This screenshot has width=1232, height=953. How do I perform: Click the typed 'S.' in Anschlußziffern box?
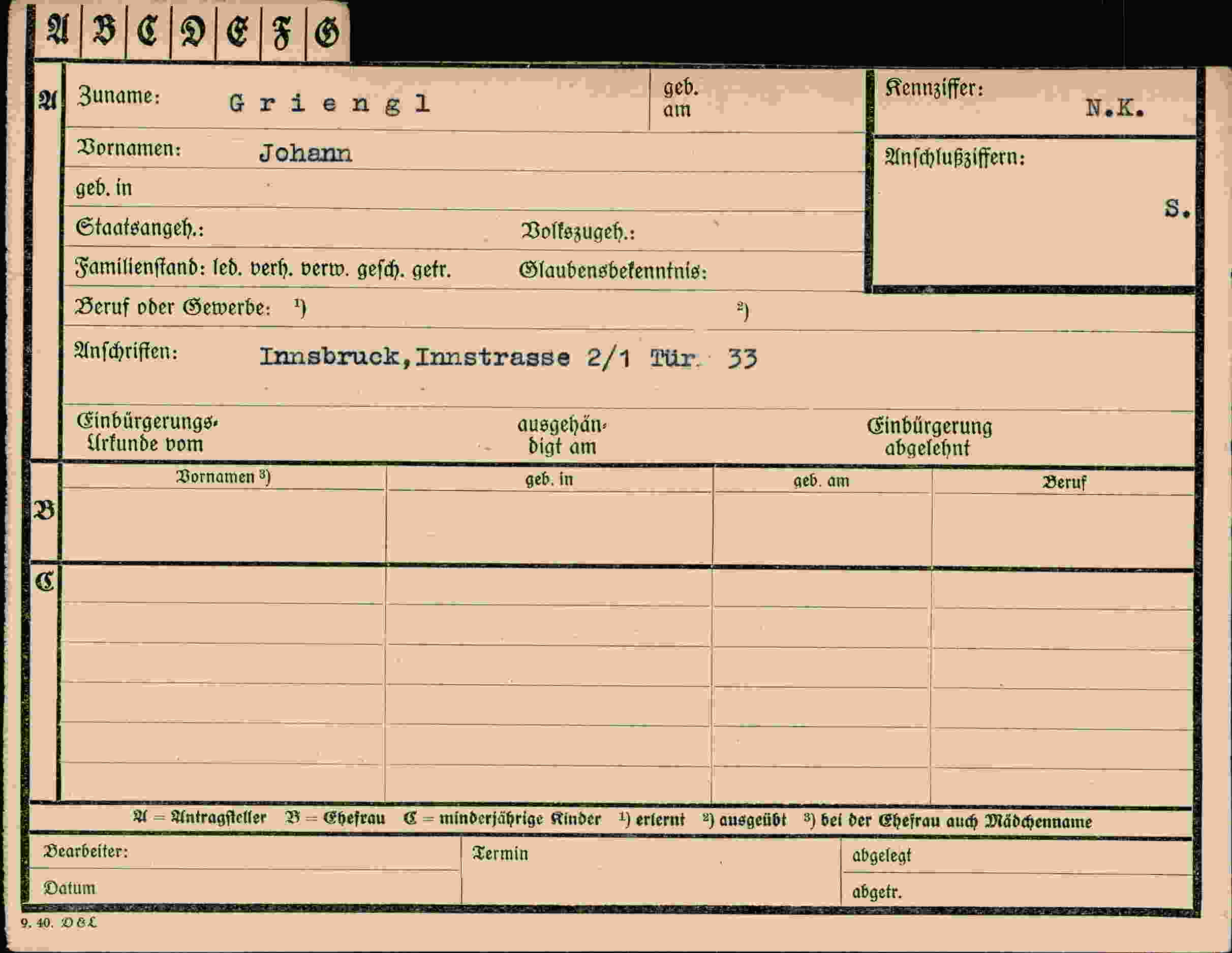[x=1177, y=209]
